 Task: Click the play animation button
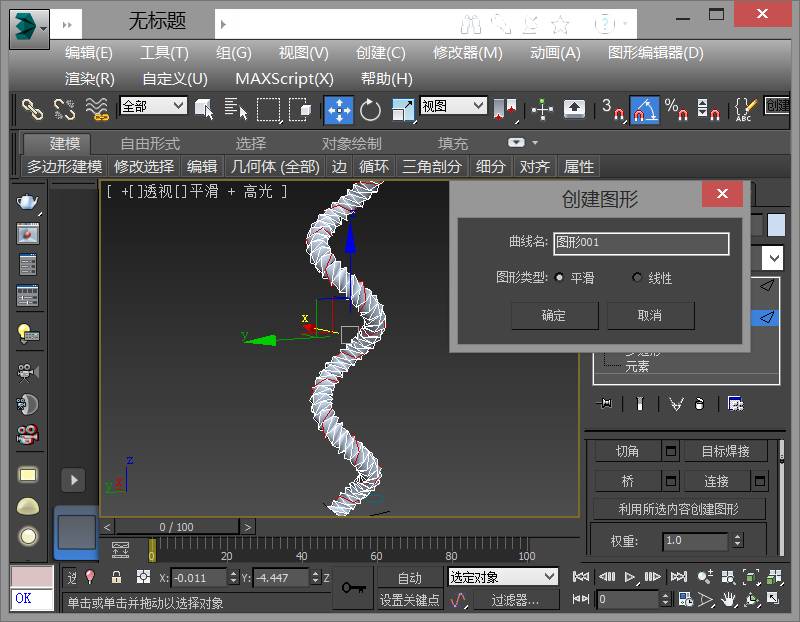click(x=630, y=577)
